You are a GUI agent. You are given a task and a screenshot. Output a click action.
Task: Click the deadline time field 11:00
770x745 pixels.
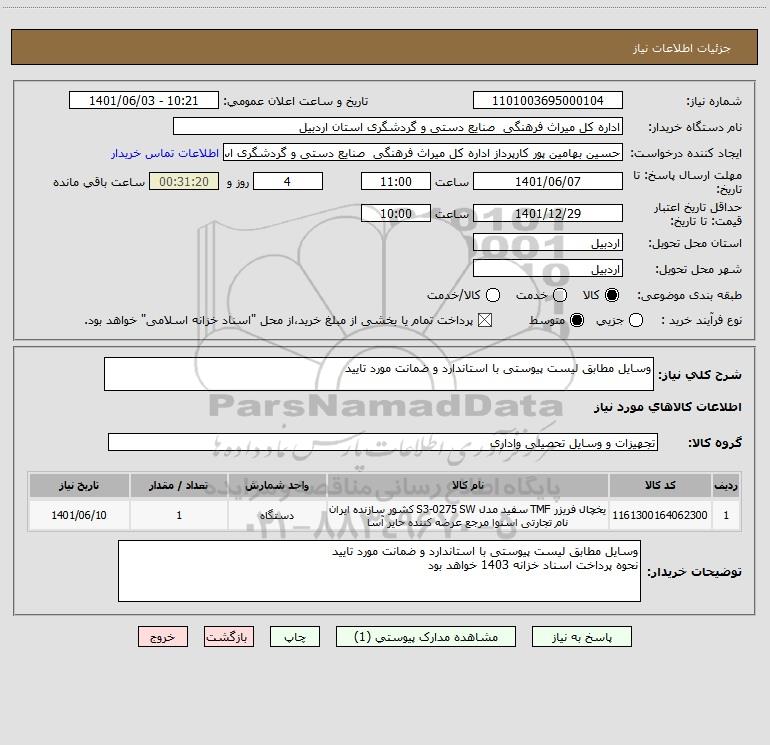click(396, 181)
